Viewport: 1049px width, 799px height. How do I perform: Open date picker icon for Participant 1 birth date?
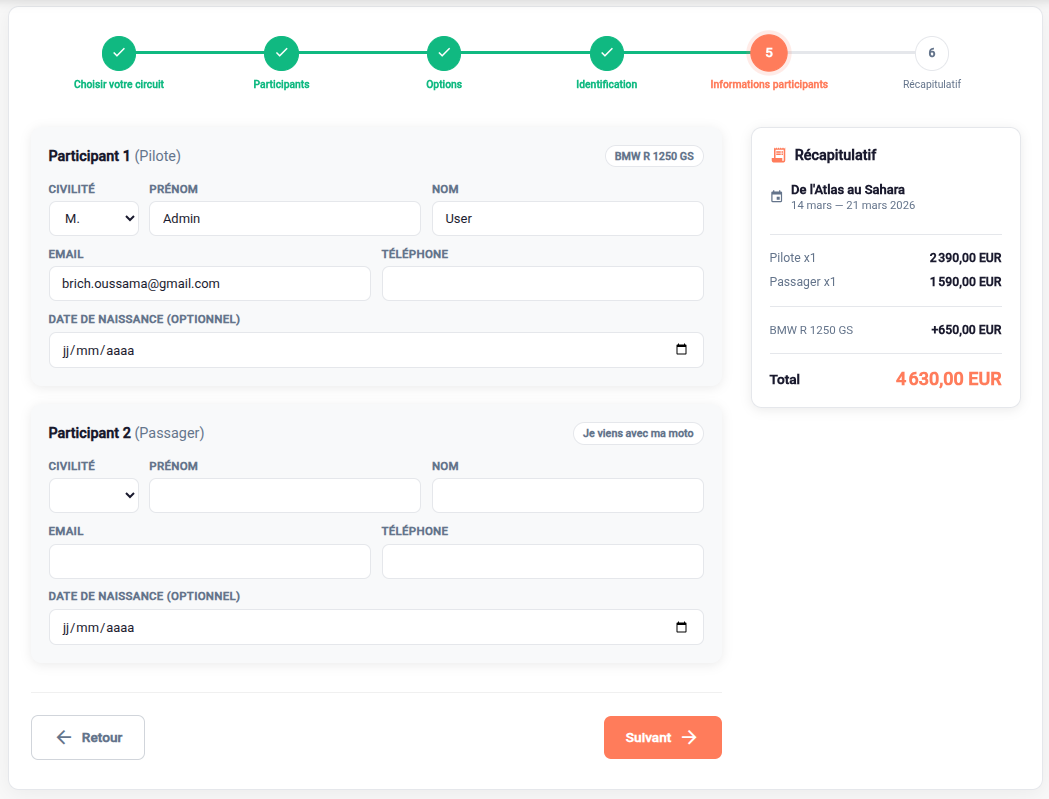pos(682,350)
